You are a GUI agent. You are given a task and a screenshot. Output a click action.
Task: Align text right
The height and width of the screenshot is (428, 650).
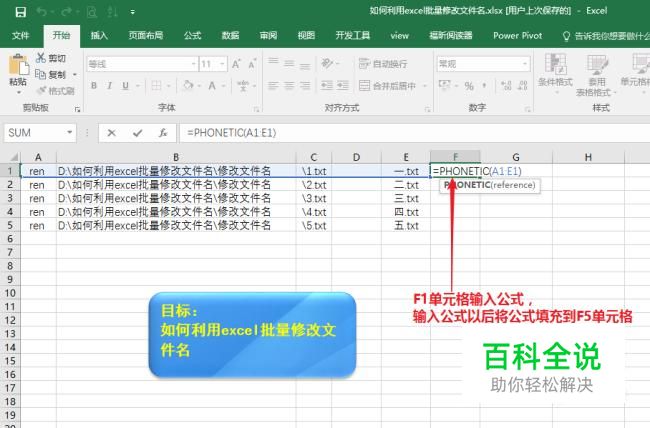(x=305, y=86)
